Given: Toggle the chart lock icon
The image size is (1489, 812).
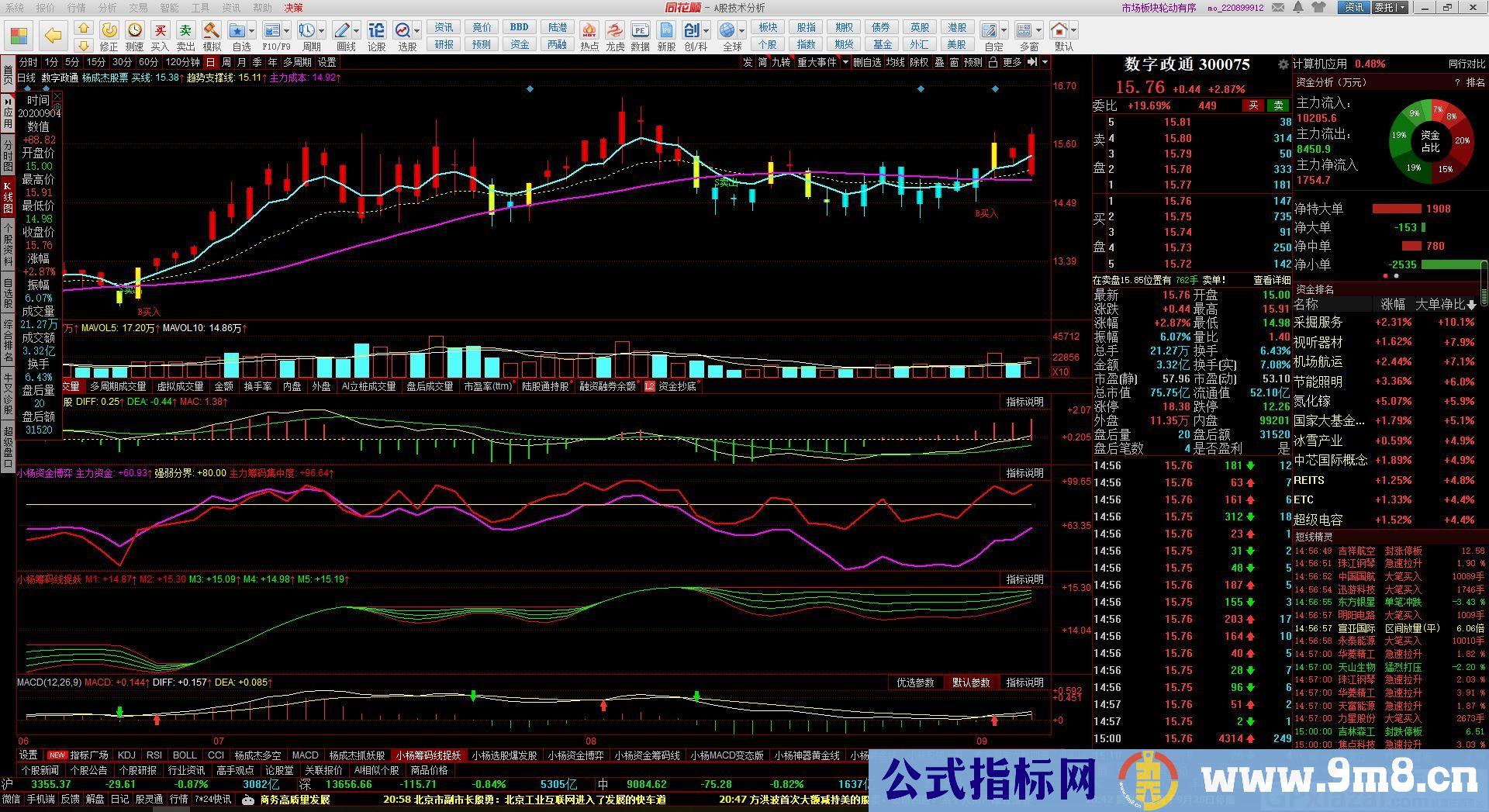Looking at the screenshot, I should [993, 62].
